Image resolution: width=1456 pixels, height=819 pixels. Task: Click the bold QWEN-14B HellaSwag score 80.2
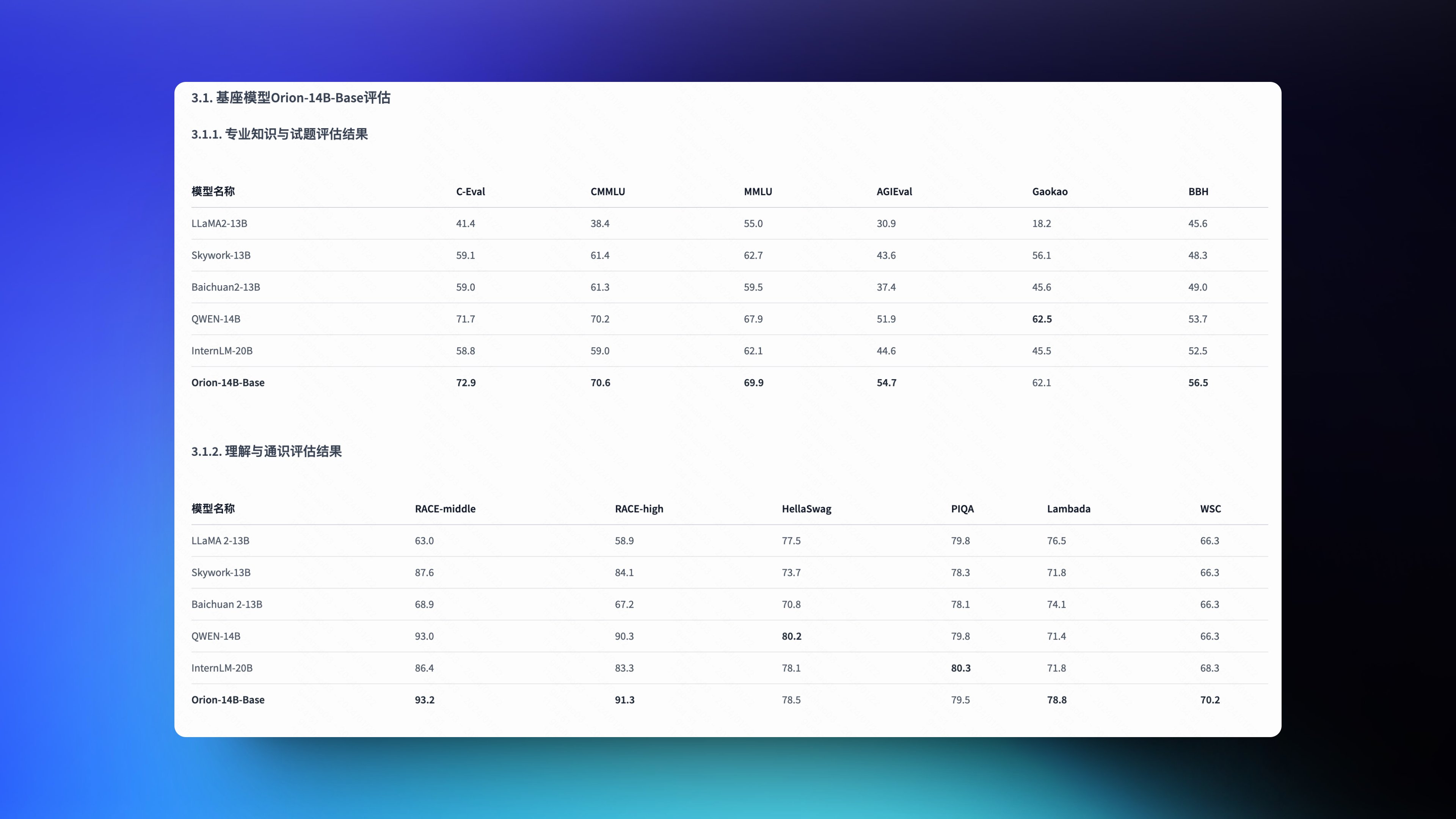click(x=791, y=637)
